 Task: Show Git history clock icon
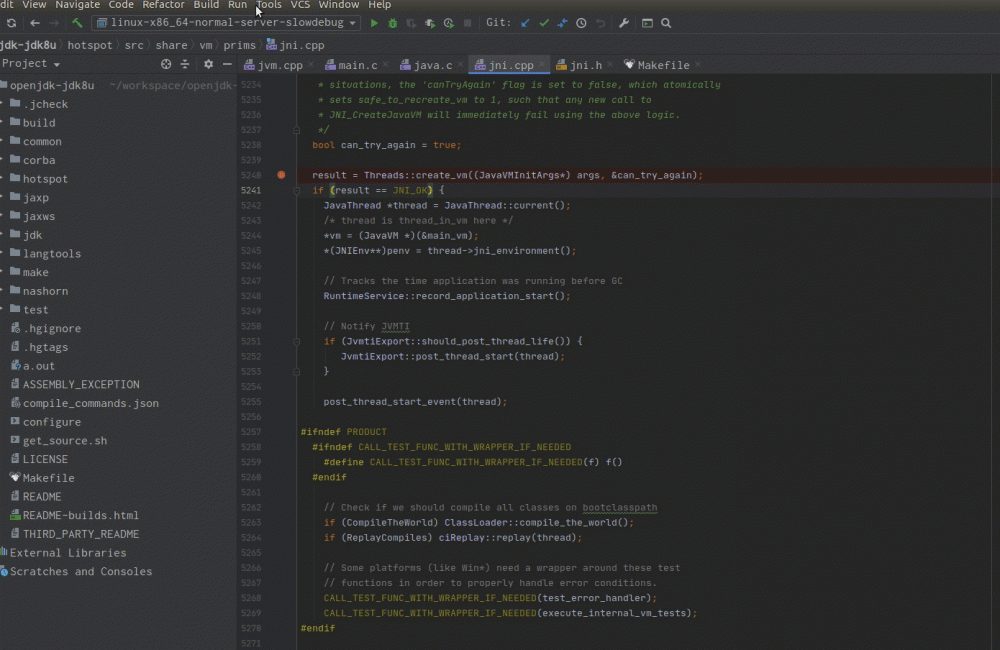tap(581, 23)
